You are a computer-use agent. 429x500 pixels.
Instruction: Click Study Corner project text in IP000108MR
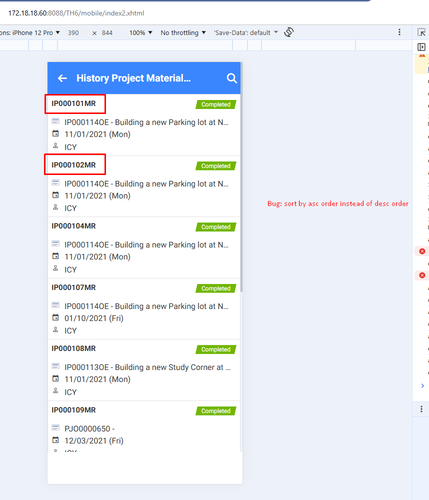tap(147, 367)
